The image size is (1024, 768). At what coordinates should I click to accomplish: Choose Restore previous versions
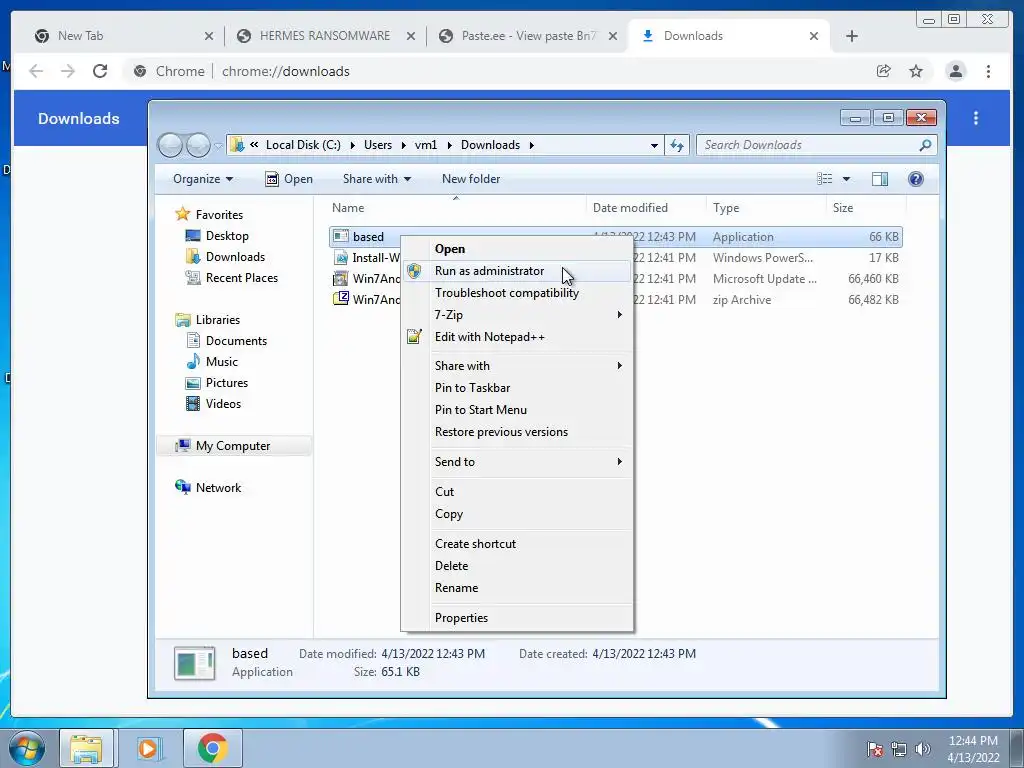tap(516, 432)
